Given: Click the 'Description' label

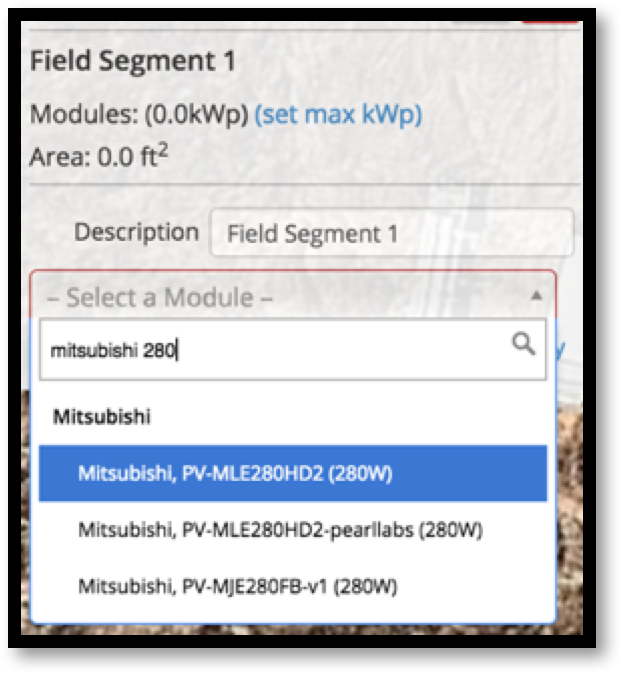Looking at the screenshot, I should pos(136,232).
